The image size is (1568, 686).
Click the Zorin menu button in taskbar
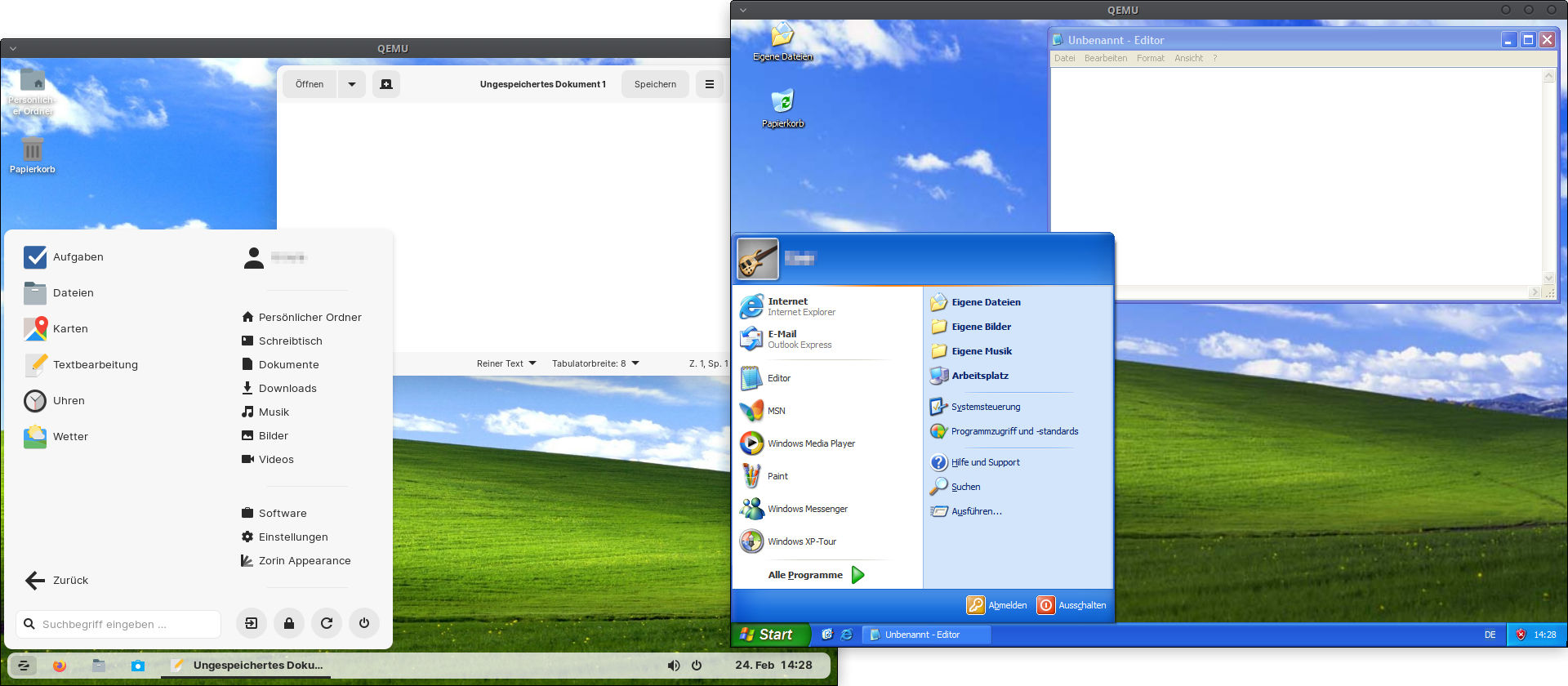pos(23,666)
